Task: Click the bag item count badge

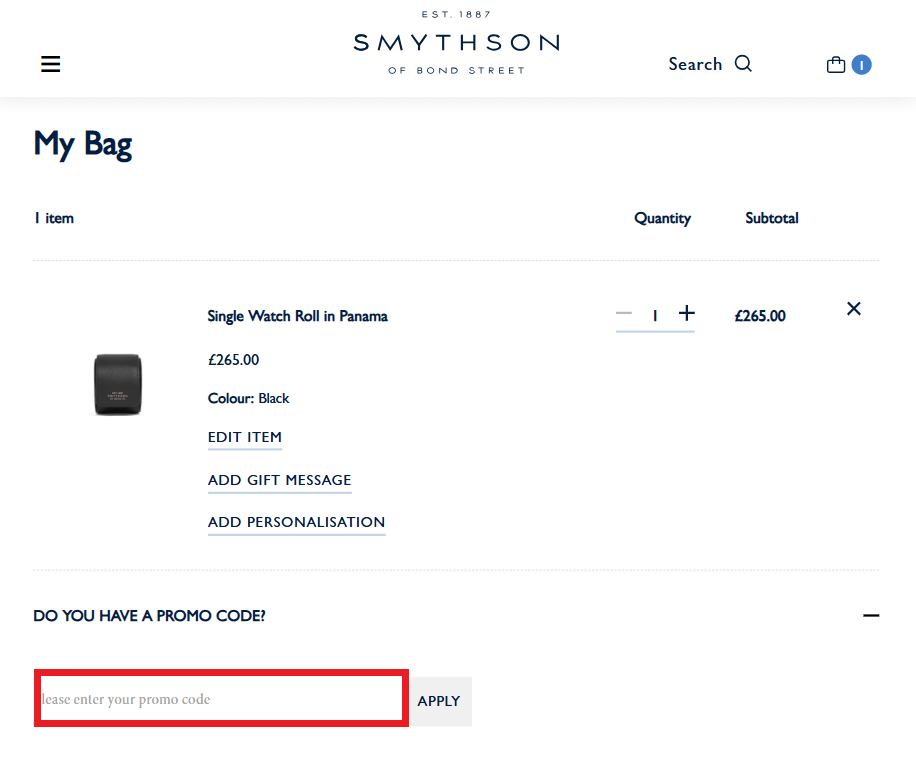Action: [861, 64]
